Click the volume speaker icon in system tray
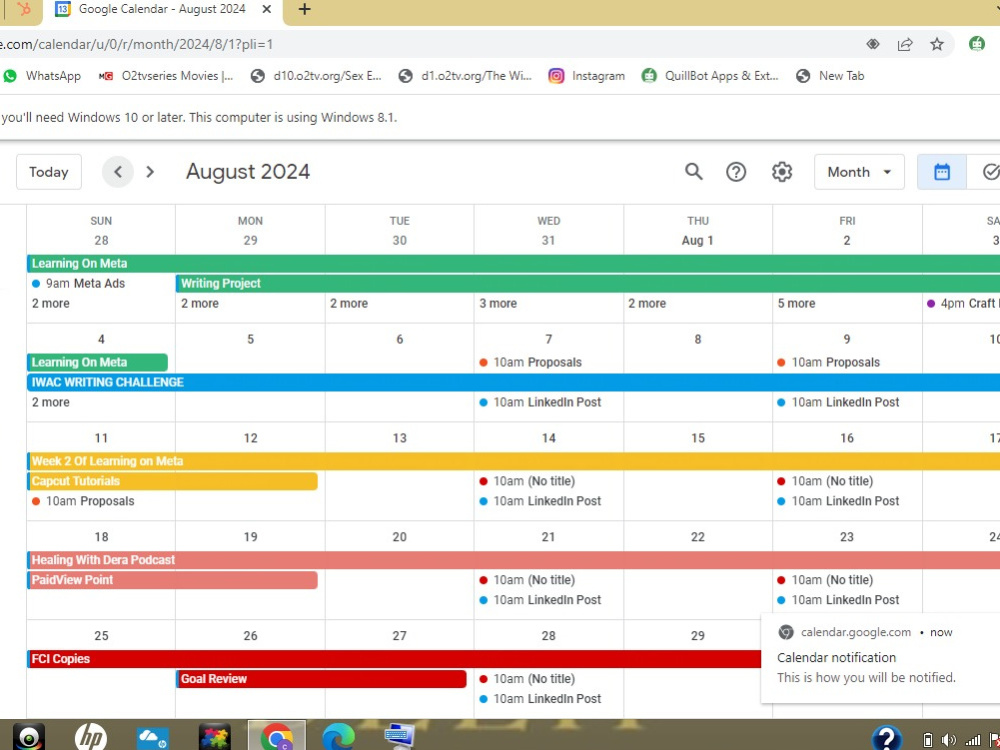Image resolution: width=1000 pixels, height=750 pixels. (x=948, y=740)
